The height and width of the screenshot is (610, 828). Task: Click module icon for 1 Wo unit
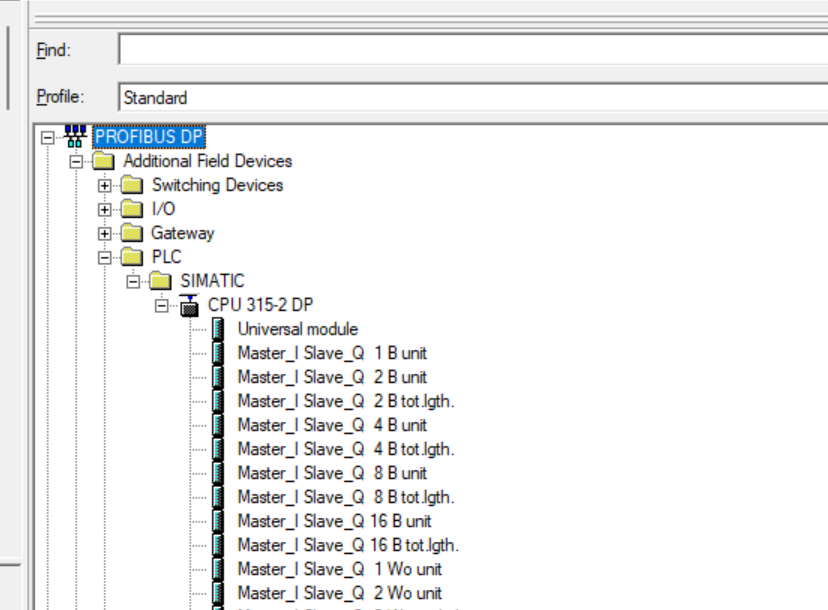218,569
